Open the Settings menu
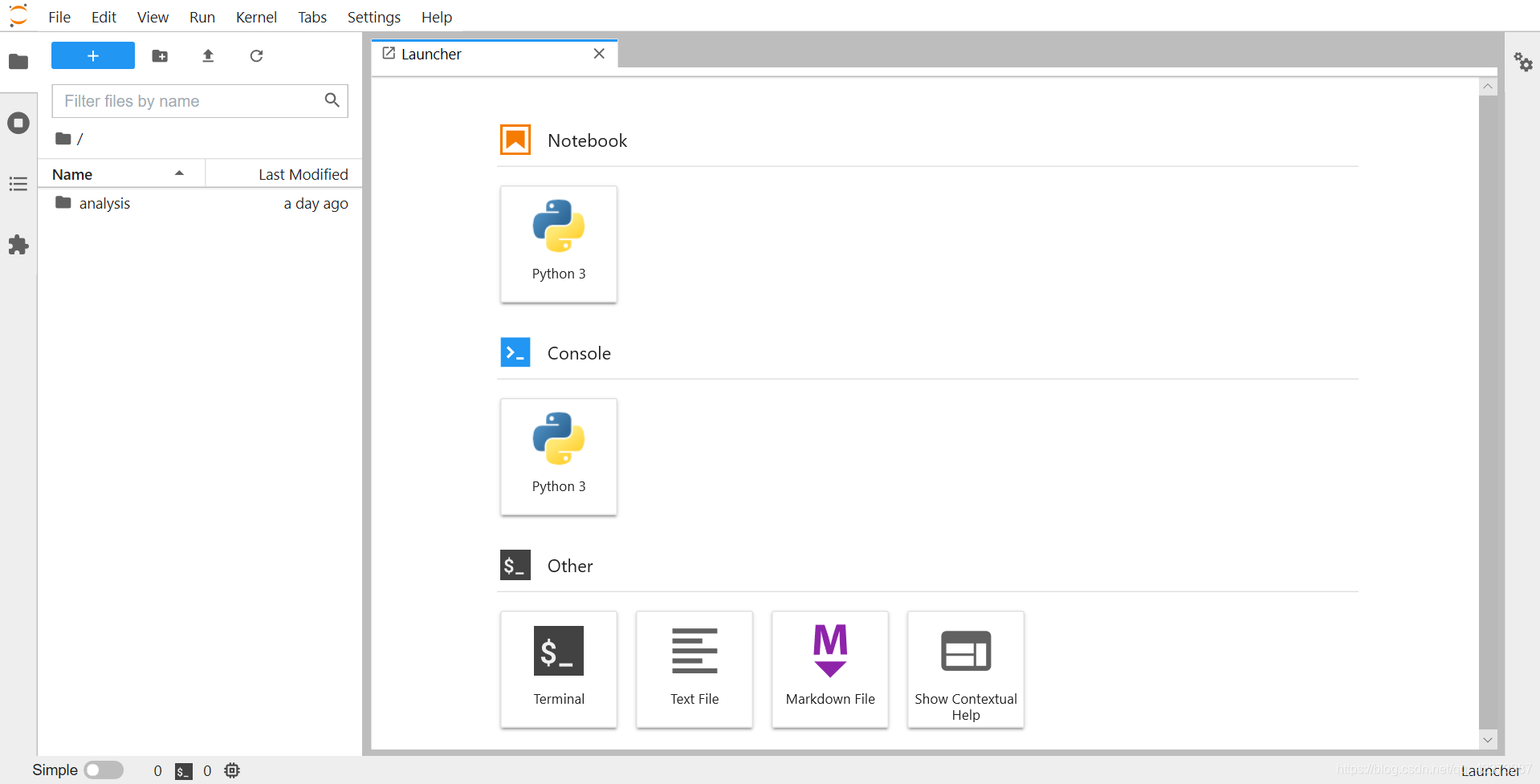 click(x=374, y=17)
